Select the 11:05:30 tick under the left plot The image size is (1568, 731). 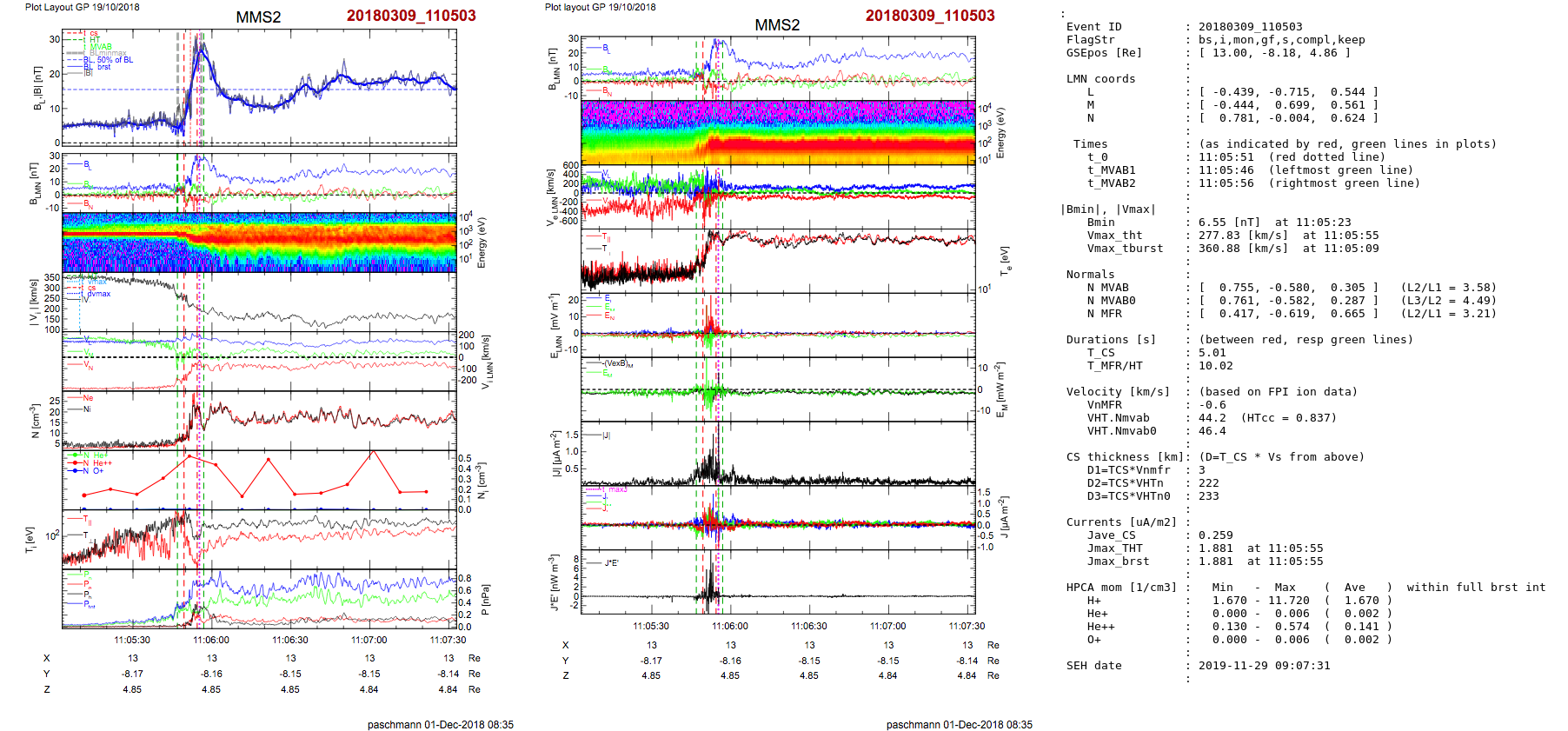pos(132,640)
